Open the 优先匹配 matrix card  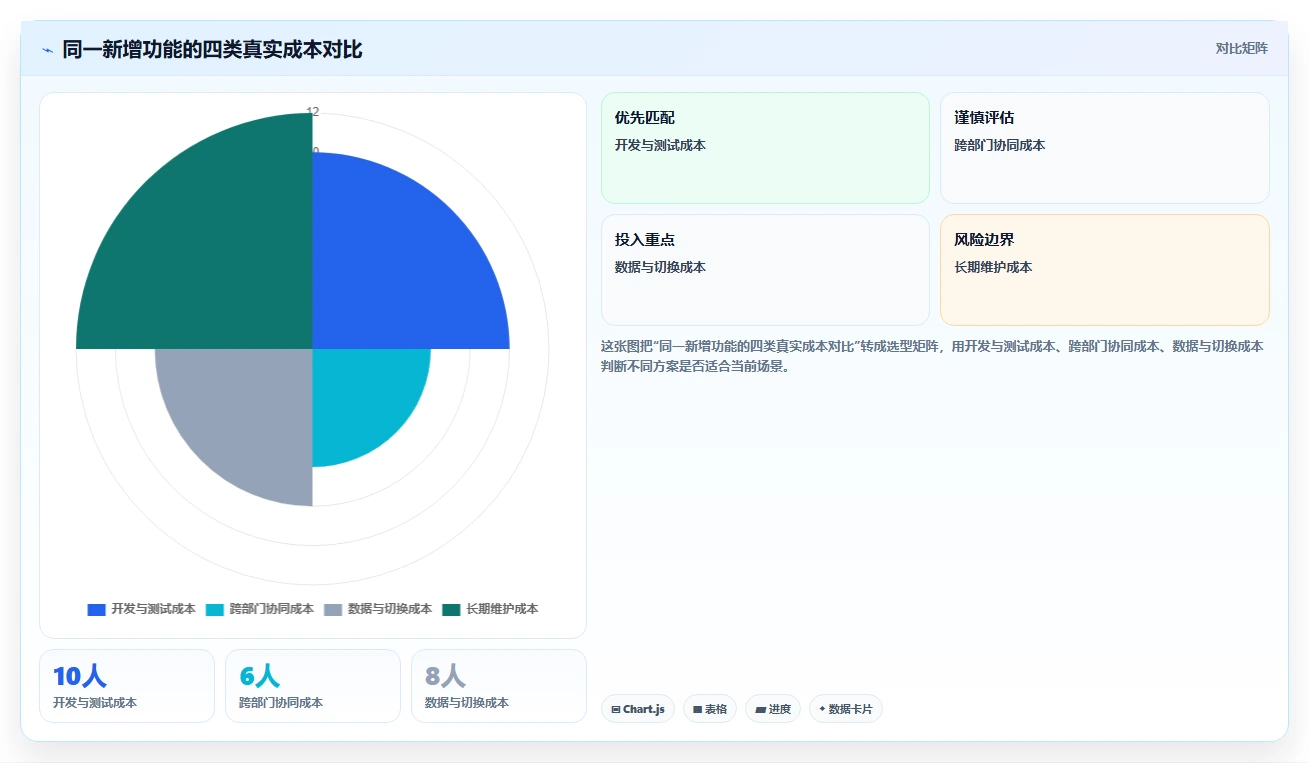pyautogui.click(x=765, y=148)
